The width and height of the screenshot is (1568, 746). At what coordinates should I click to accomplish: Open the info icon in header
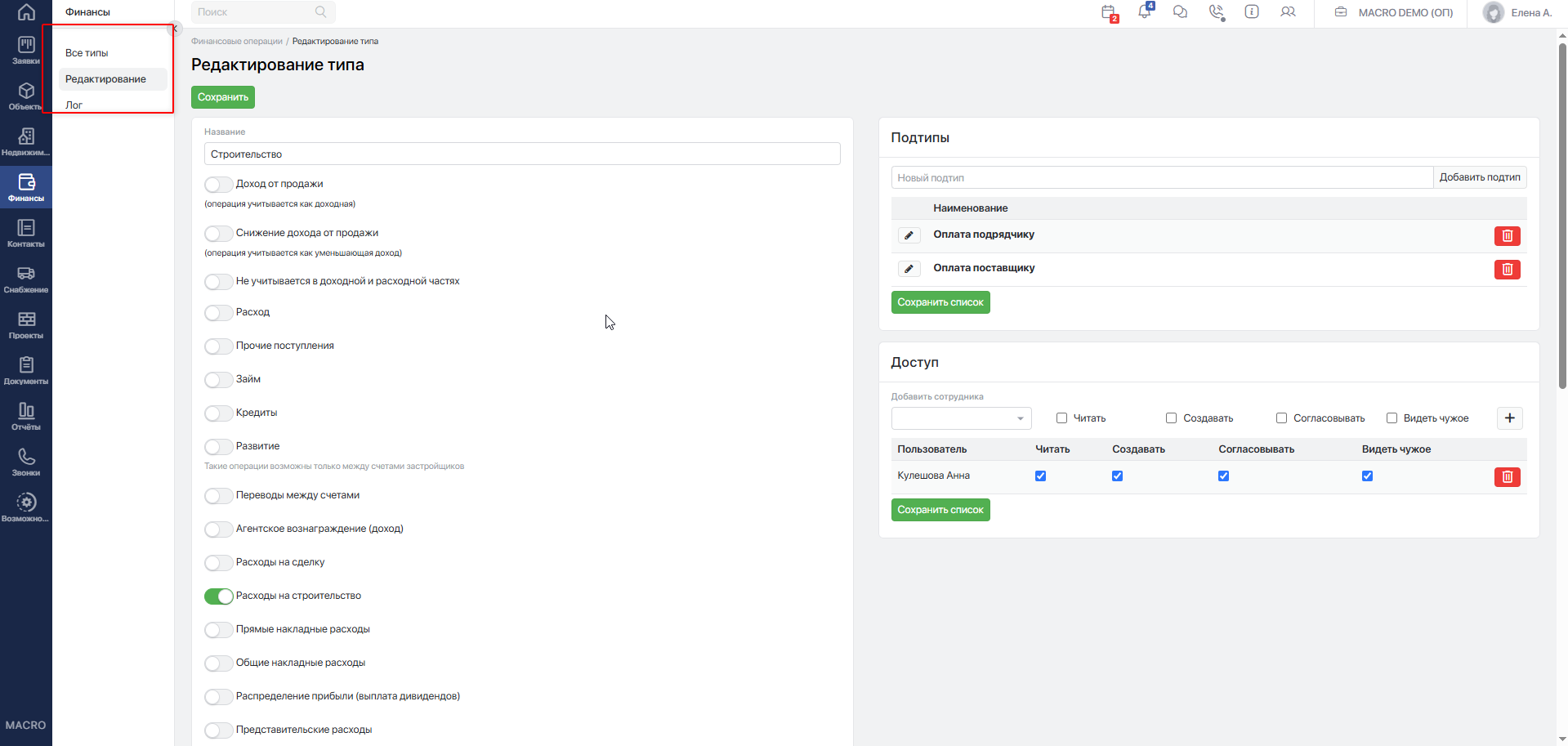[1252, 12]
